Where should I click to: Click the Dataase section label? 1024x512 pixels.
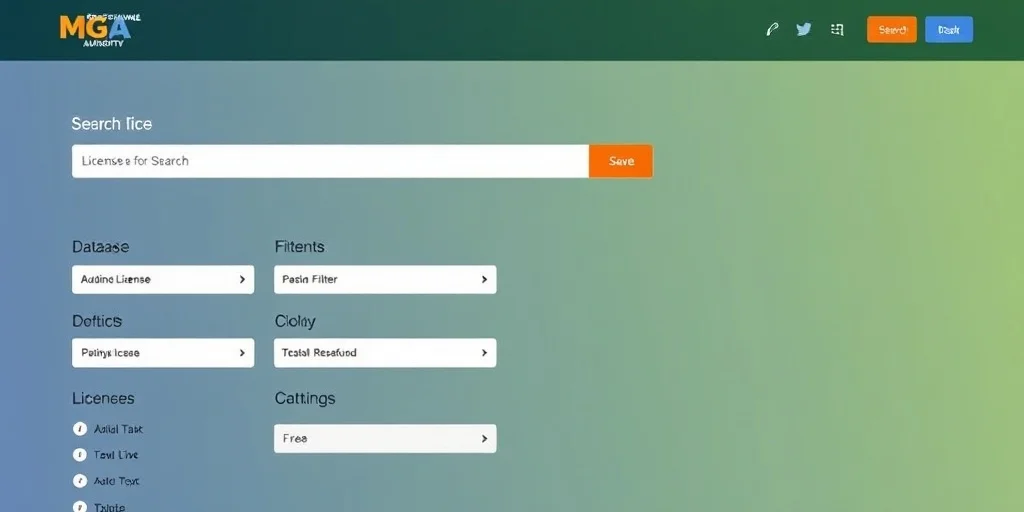pyautogui.click(x=101, y=247)
